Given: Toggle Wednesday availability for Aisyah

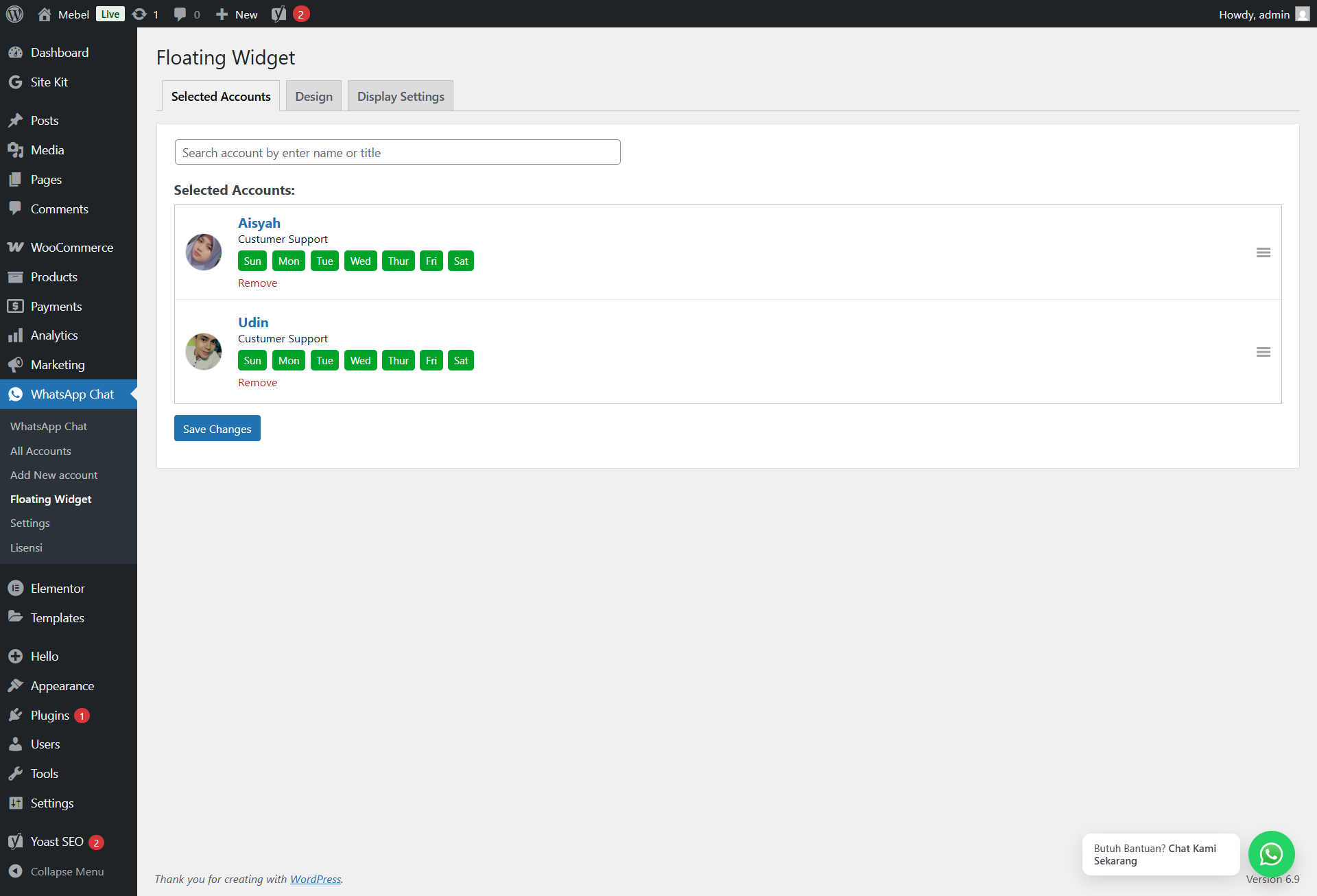Looking at the screenshot, I should (x=360, y=261).
